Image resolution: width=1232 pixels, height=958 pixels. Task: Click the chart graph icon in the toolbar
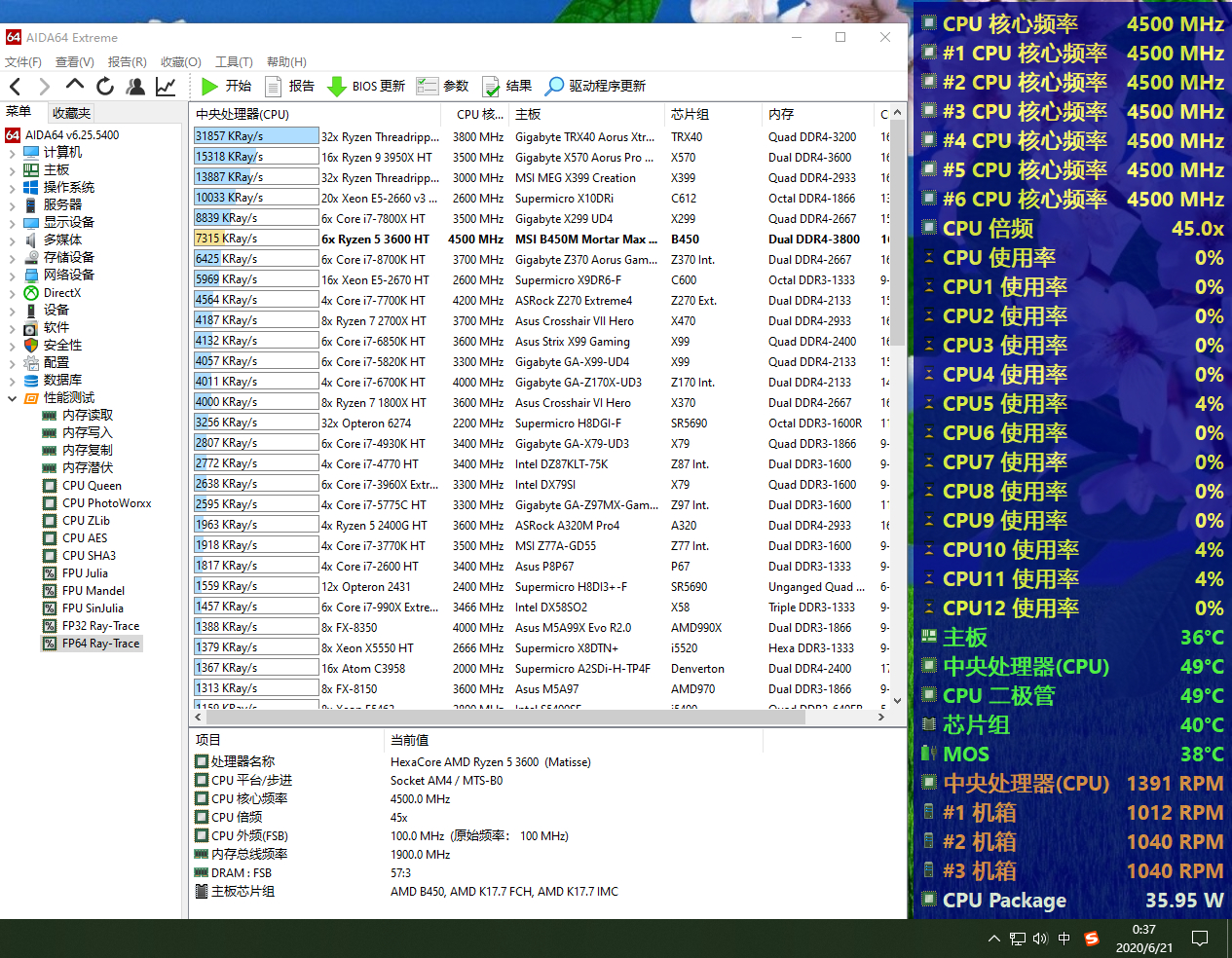(166, 87)
